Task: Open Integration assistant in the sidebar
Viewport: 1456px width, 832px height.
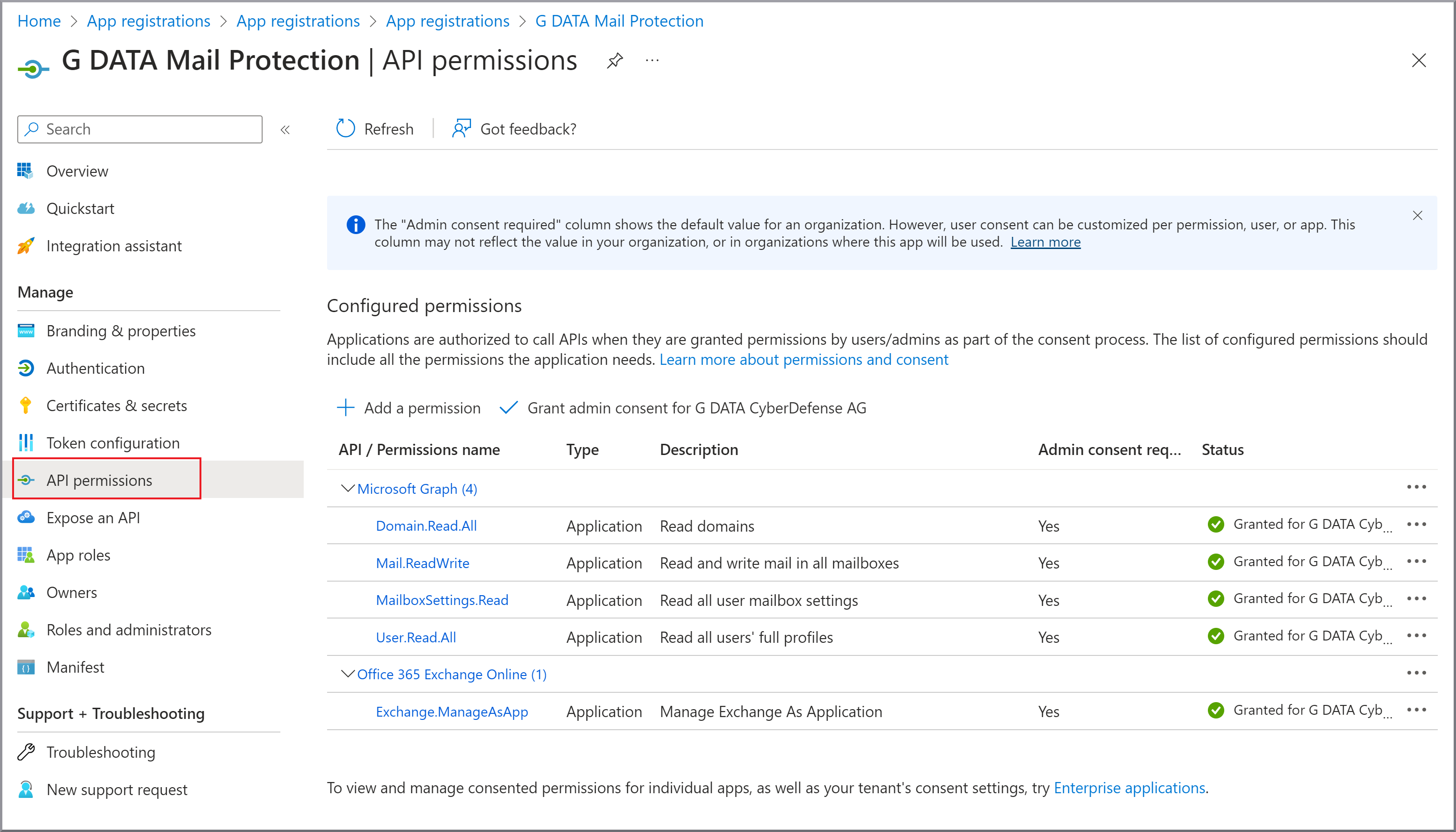Action: pyautogui.click(x=114, y=246)
